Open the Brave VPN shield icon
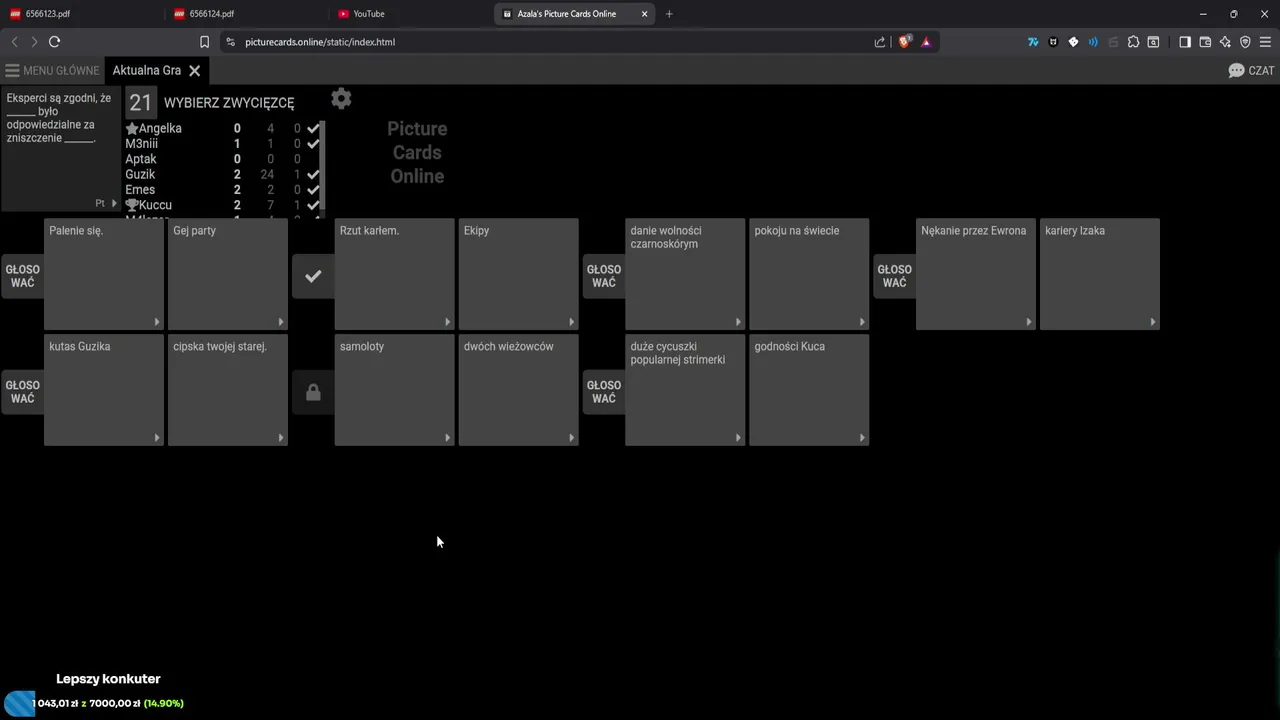This screenshot has width=1280, height=720. [1245, 42]
